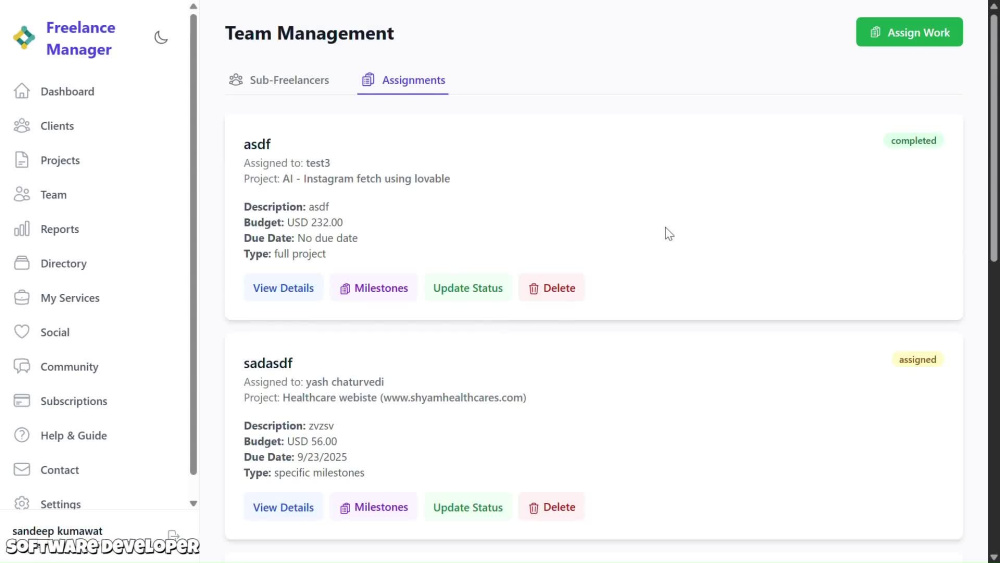Delete the sadasdf assignment
This screenshot has width=1000, height=563.
(x=552, y=508)
